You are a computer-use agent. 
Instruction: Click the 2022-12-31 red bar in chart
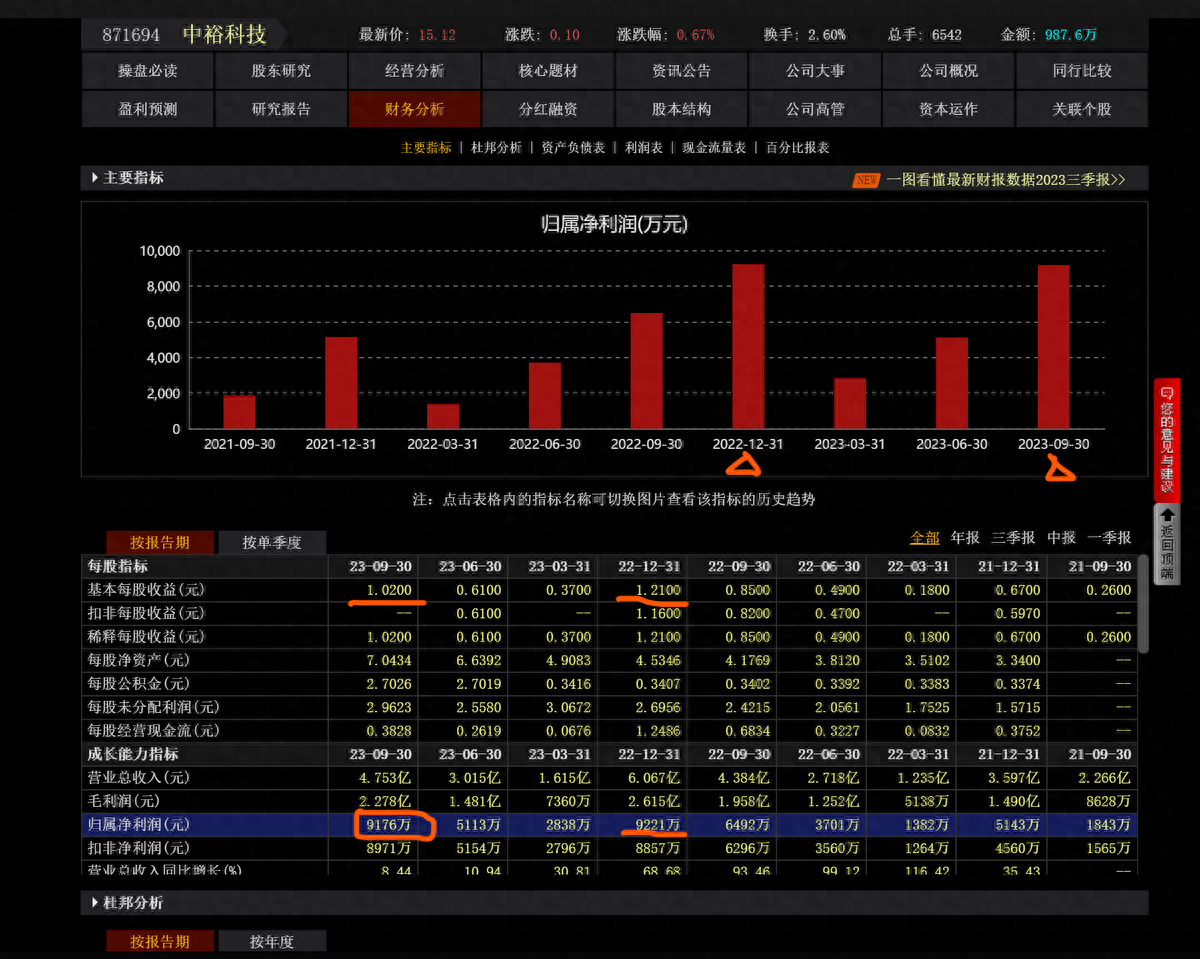tap(748, 346)
